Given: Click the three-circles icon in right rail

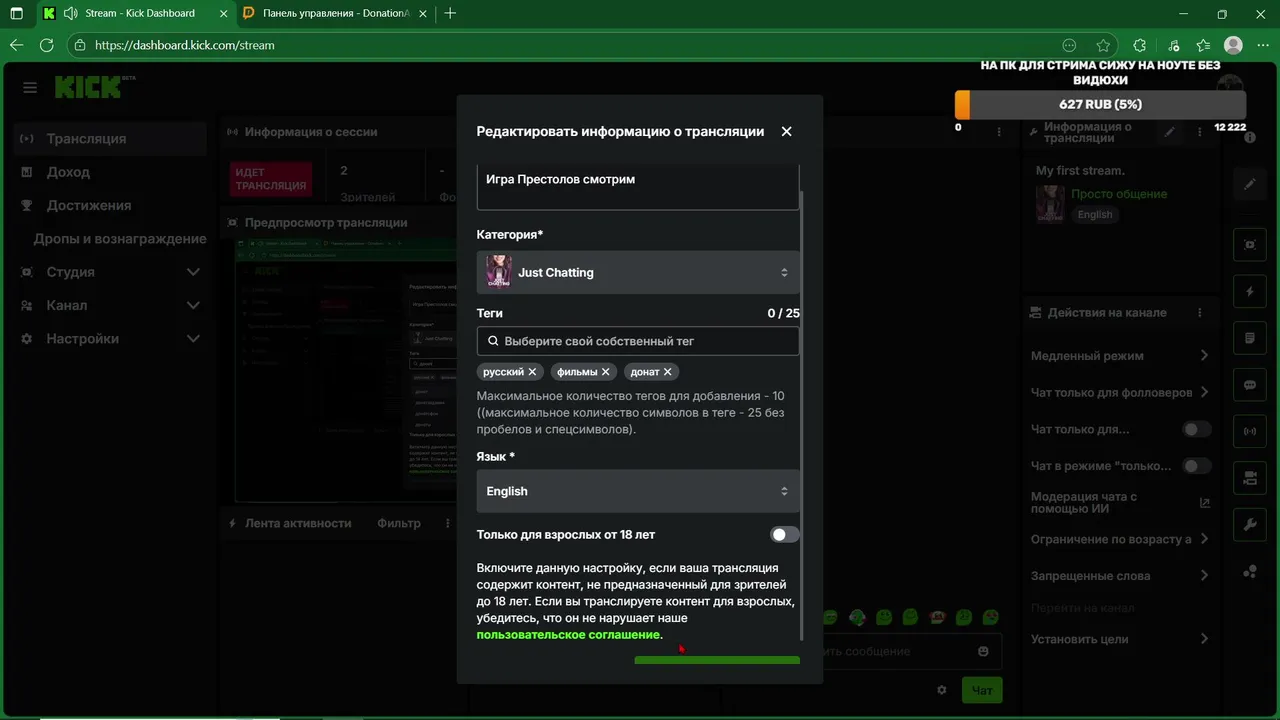Looking at the screenshot, I should coord(1250,572).
